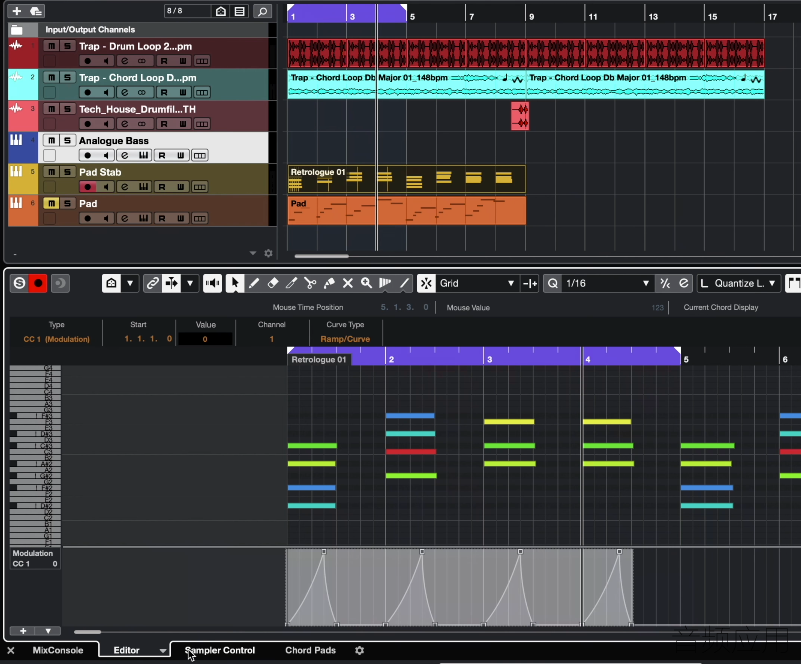Toggle Acoustic Feedback speaker button
Image resolution: width=801 pixels, height=664 pixels.
(213, 283)
